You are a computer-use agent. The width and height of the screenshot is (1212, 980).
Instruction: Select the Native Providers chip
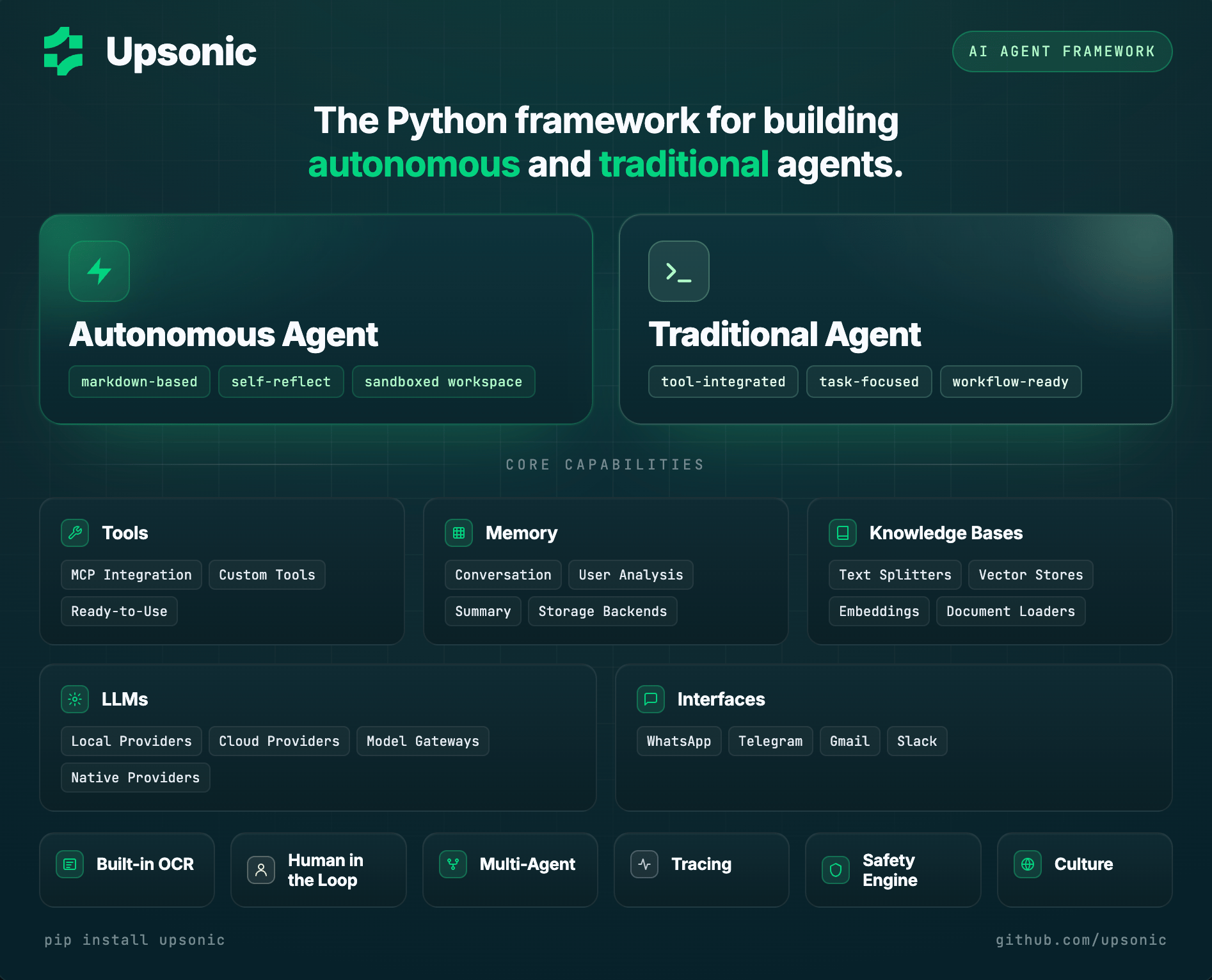click(136, 778)
